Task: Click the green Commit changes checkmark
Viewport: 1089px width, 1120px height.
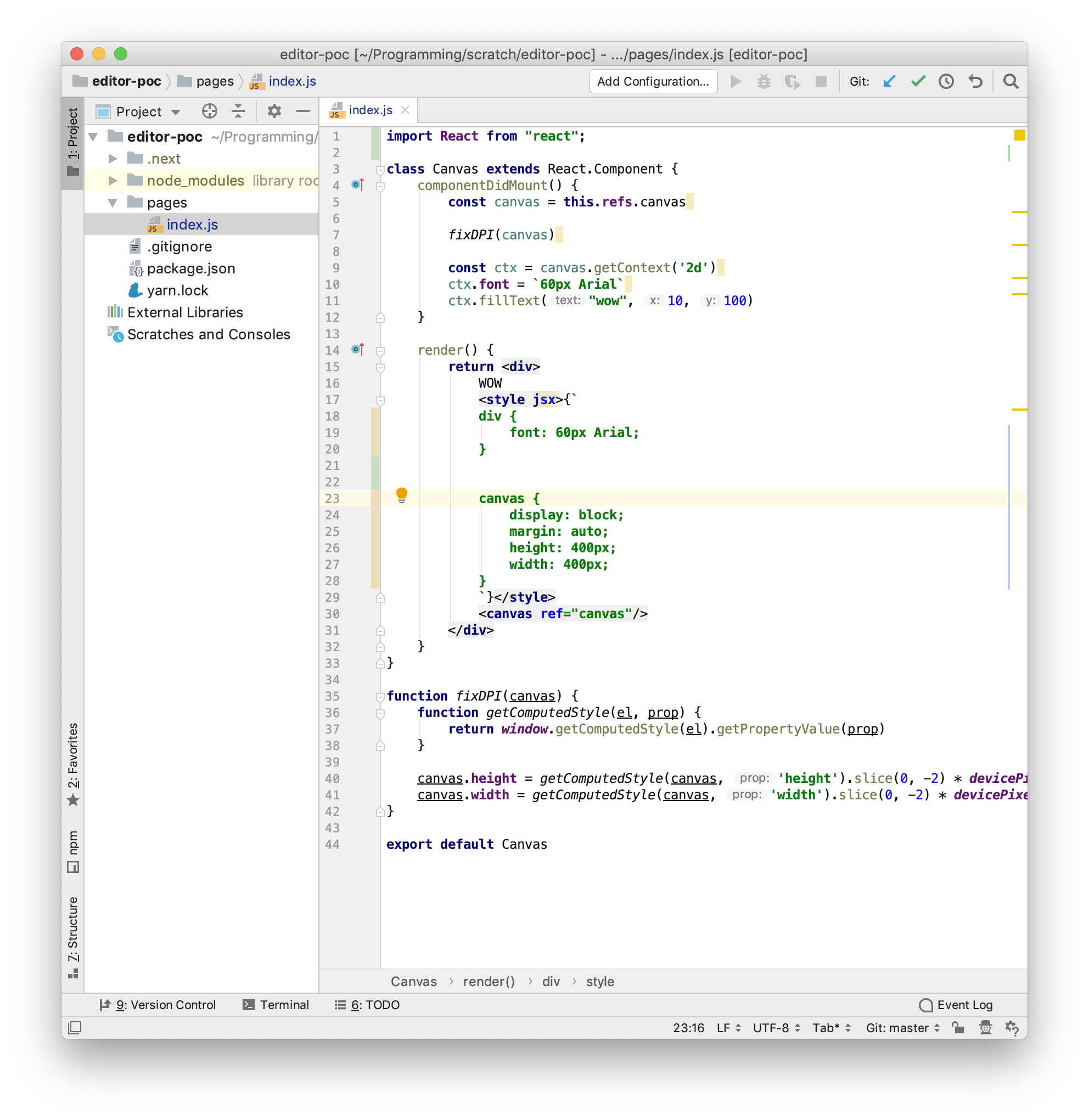Action: point(917,81)
